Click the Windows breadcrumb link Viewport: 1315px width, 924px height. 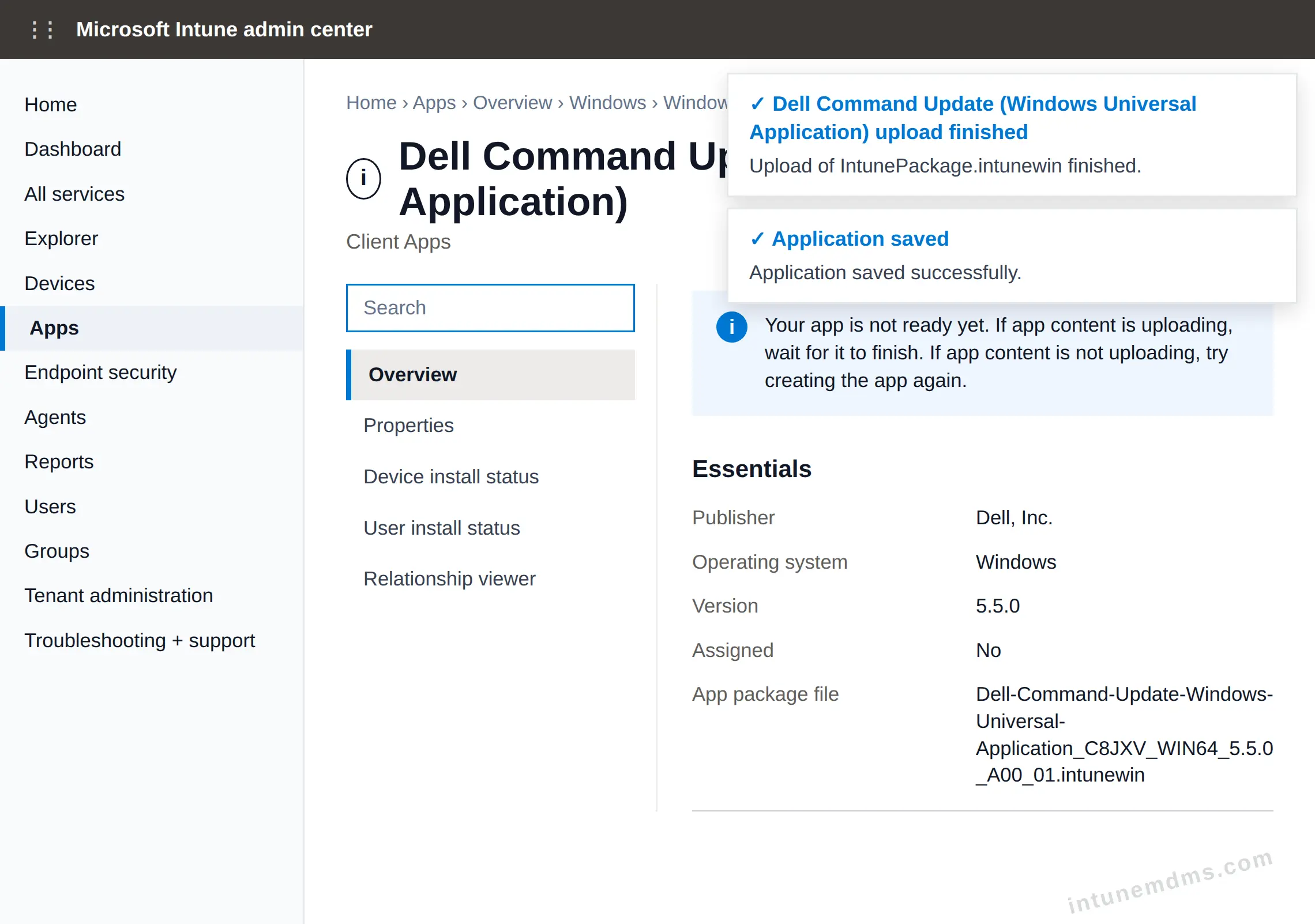pos(607,103)
